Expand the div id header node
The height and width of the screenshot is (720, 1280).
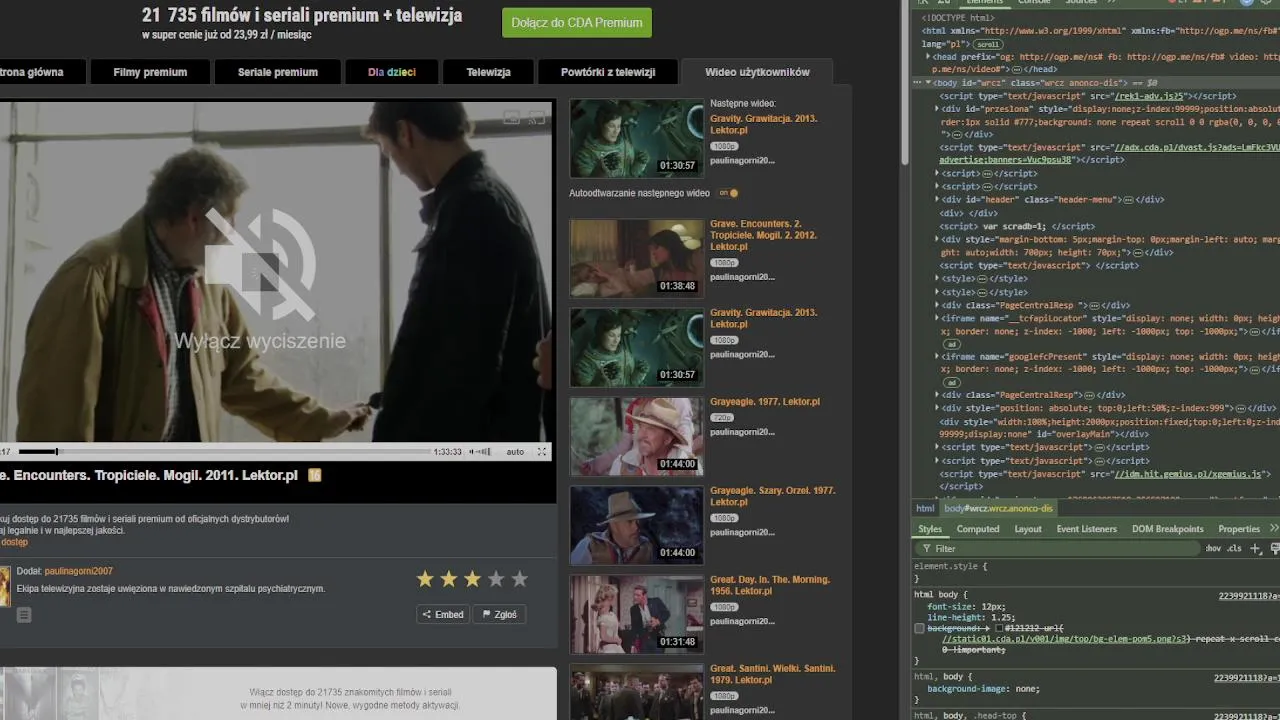pos(937,200)
